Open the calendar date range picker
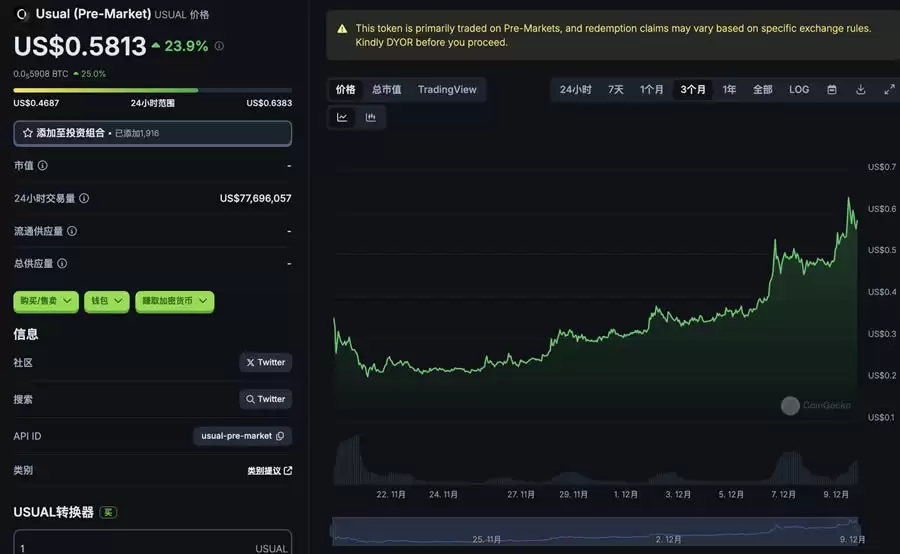This screenshot has height=554, width=900. pyautogui.click(x=832, y=90)
